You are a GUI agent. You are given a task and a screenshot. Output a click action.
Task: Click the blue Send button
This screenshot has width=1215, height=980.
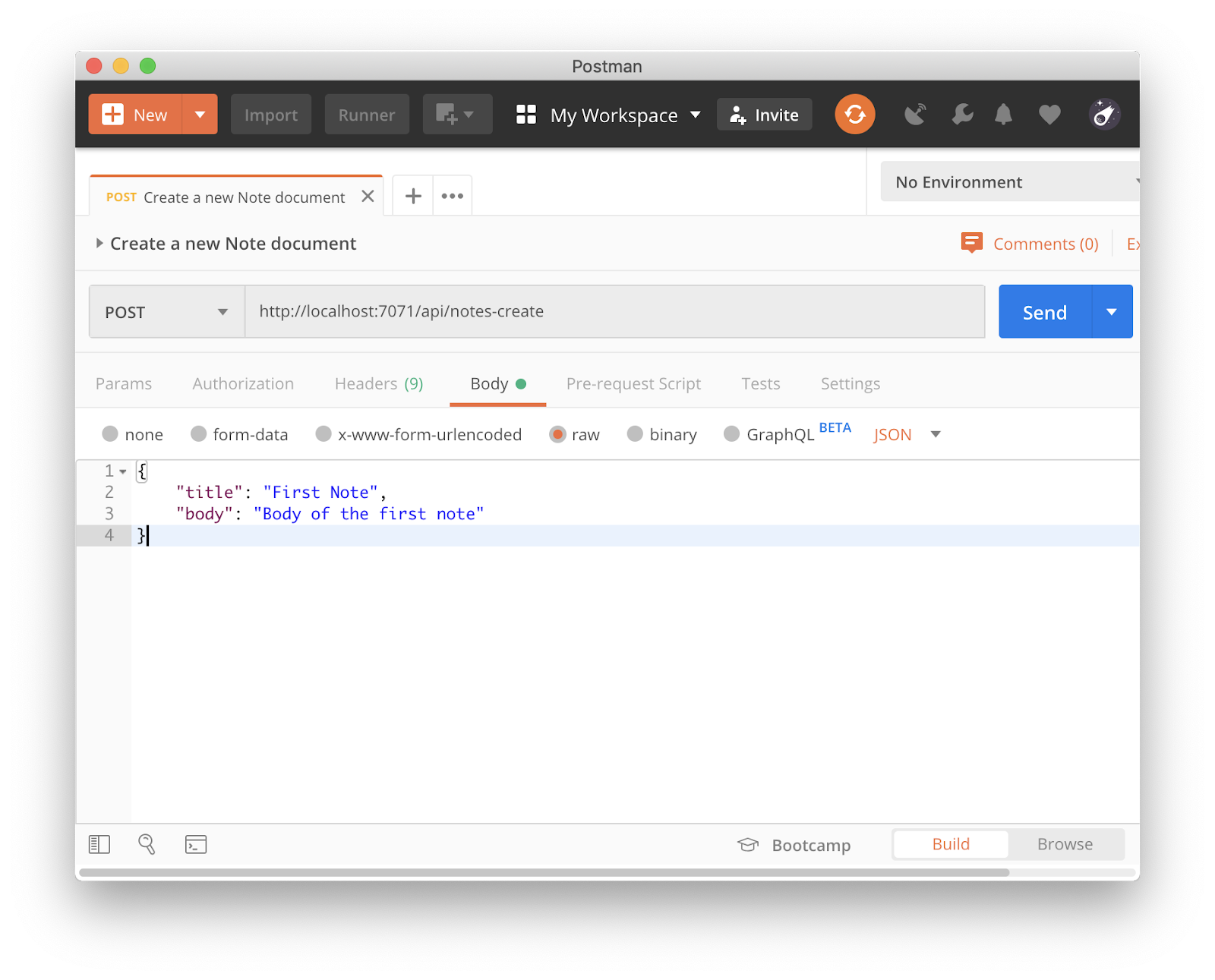tap(1045, 312)
